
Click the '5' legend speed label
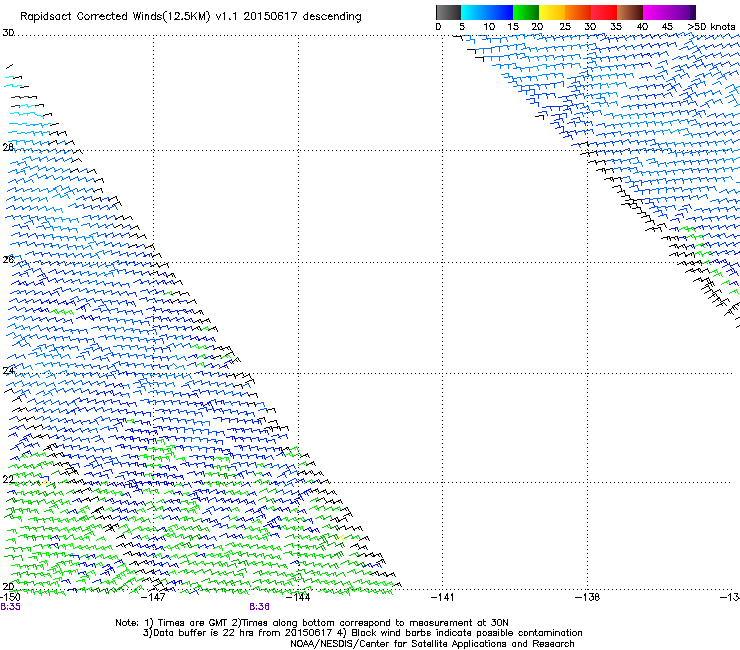click(462, 26)
